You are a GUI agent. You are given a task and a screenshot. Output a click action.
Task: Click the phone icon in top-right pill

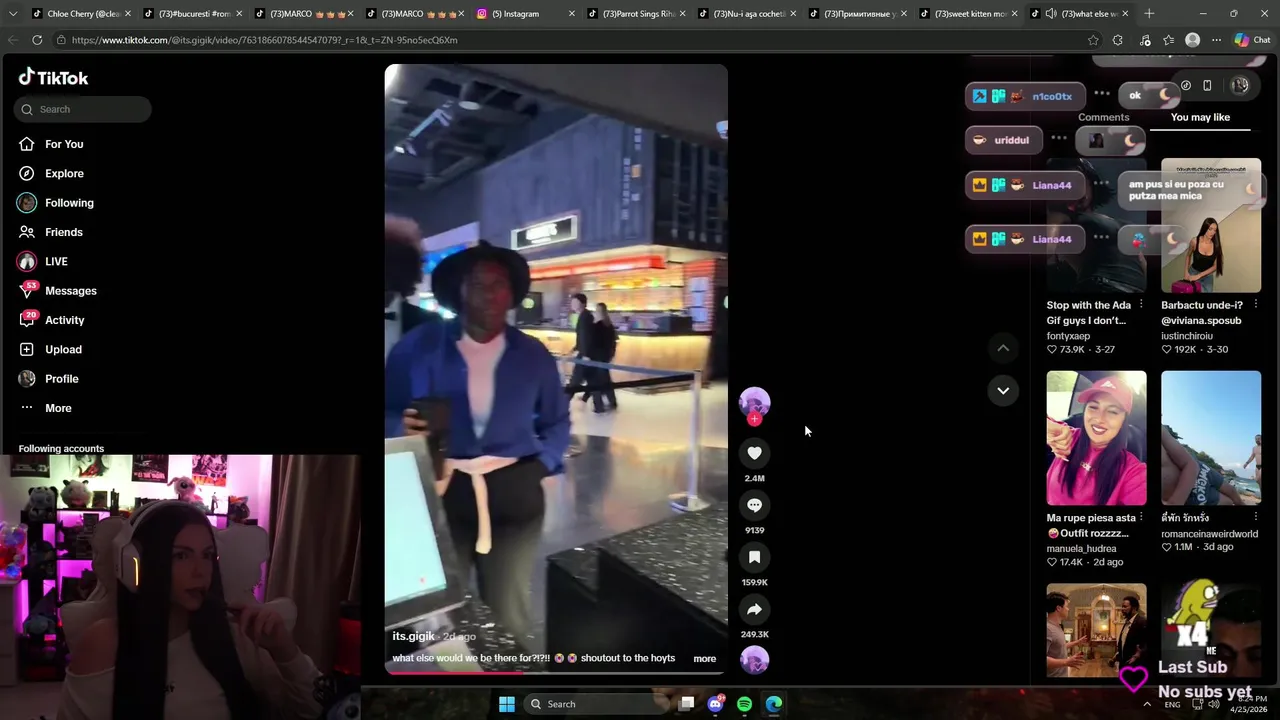pyautogui.click(x=1207, y=86)
